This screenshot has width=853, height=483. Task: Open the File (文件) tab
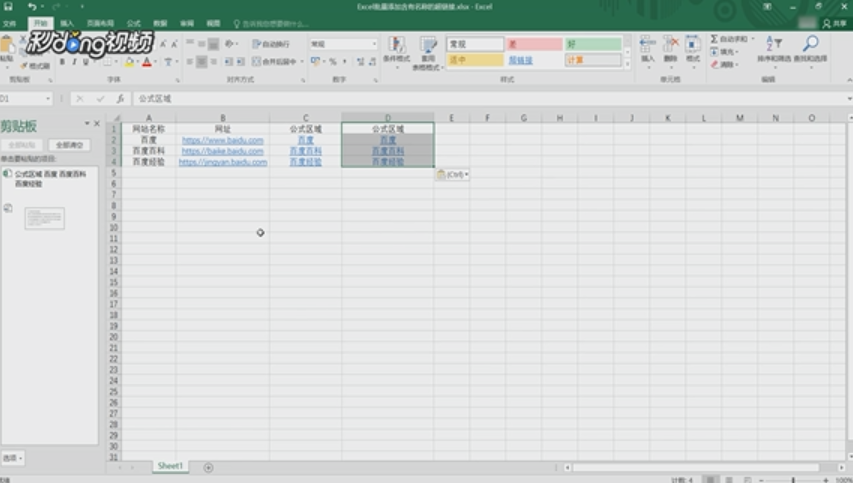pos(10,23)
